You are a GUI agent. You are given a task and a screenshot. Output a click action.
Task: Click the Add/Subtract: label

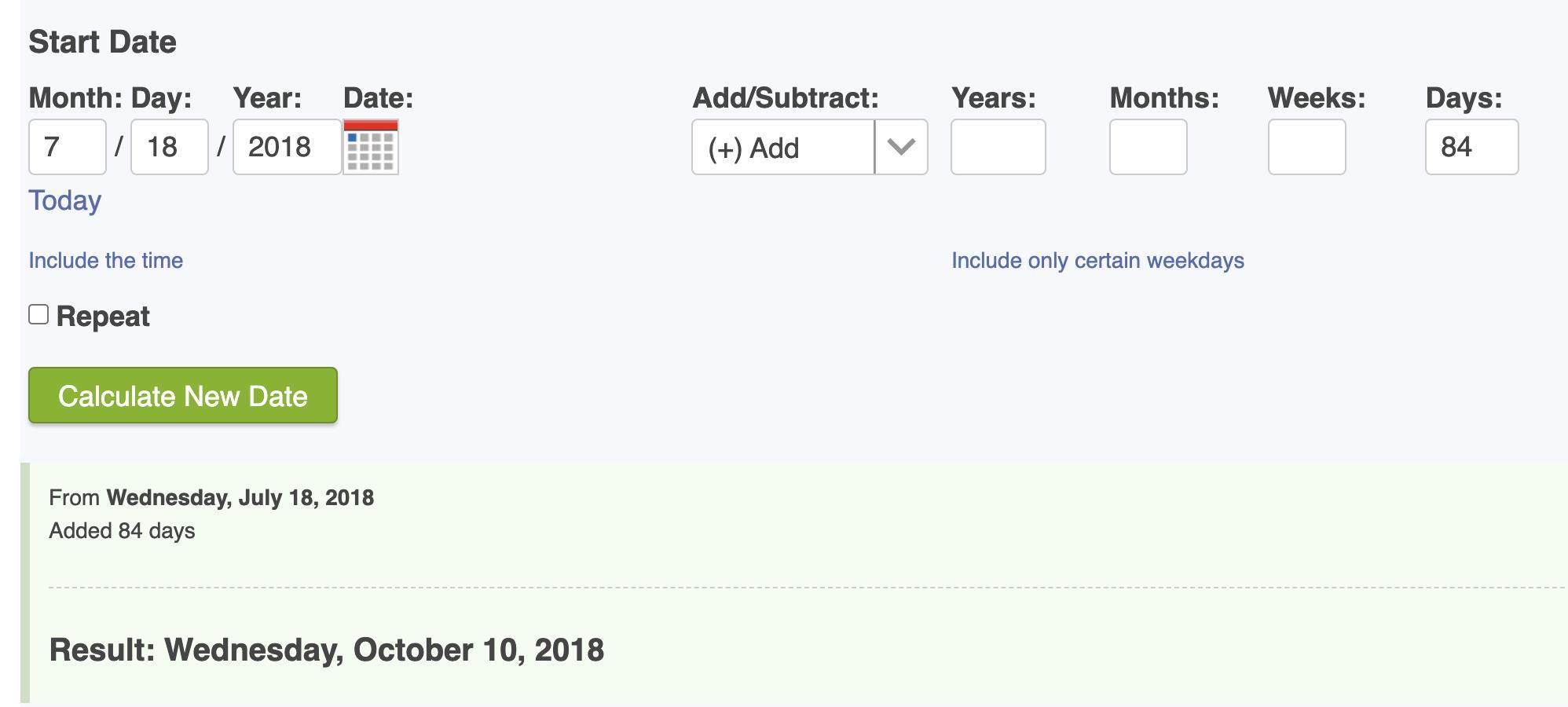[786, 98]
